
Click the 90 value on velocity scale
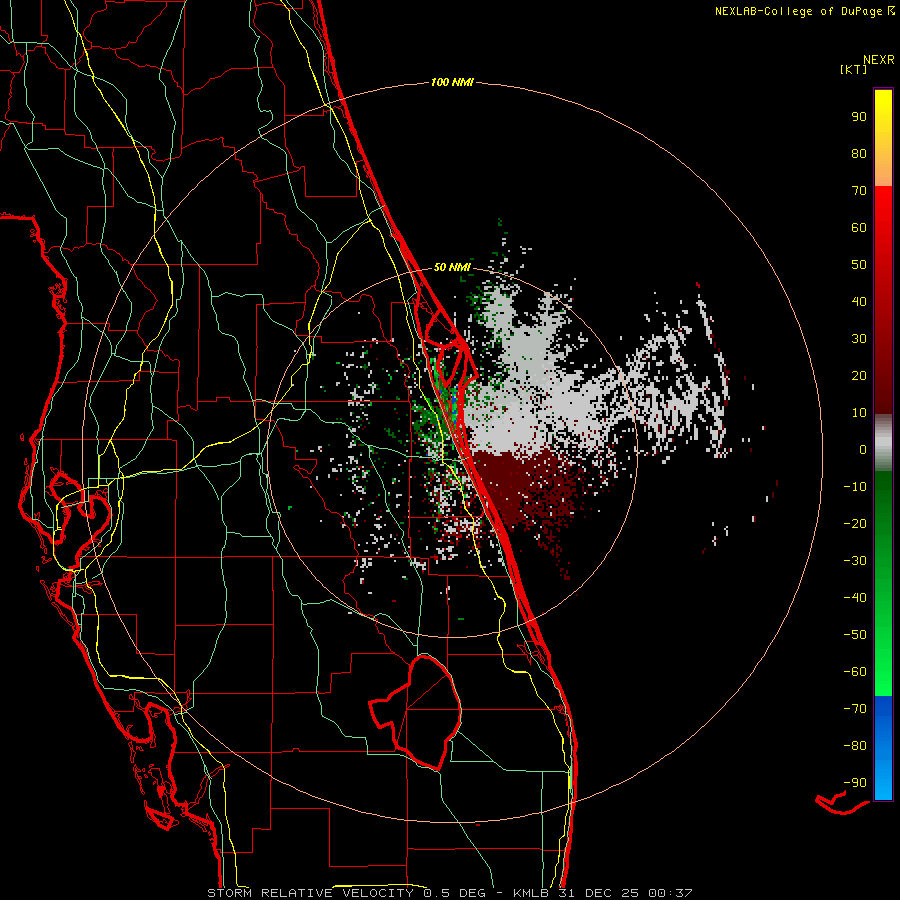859,117
